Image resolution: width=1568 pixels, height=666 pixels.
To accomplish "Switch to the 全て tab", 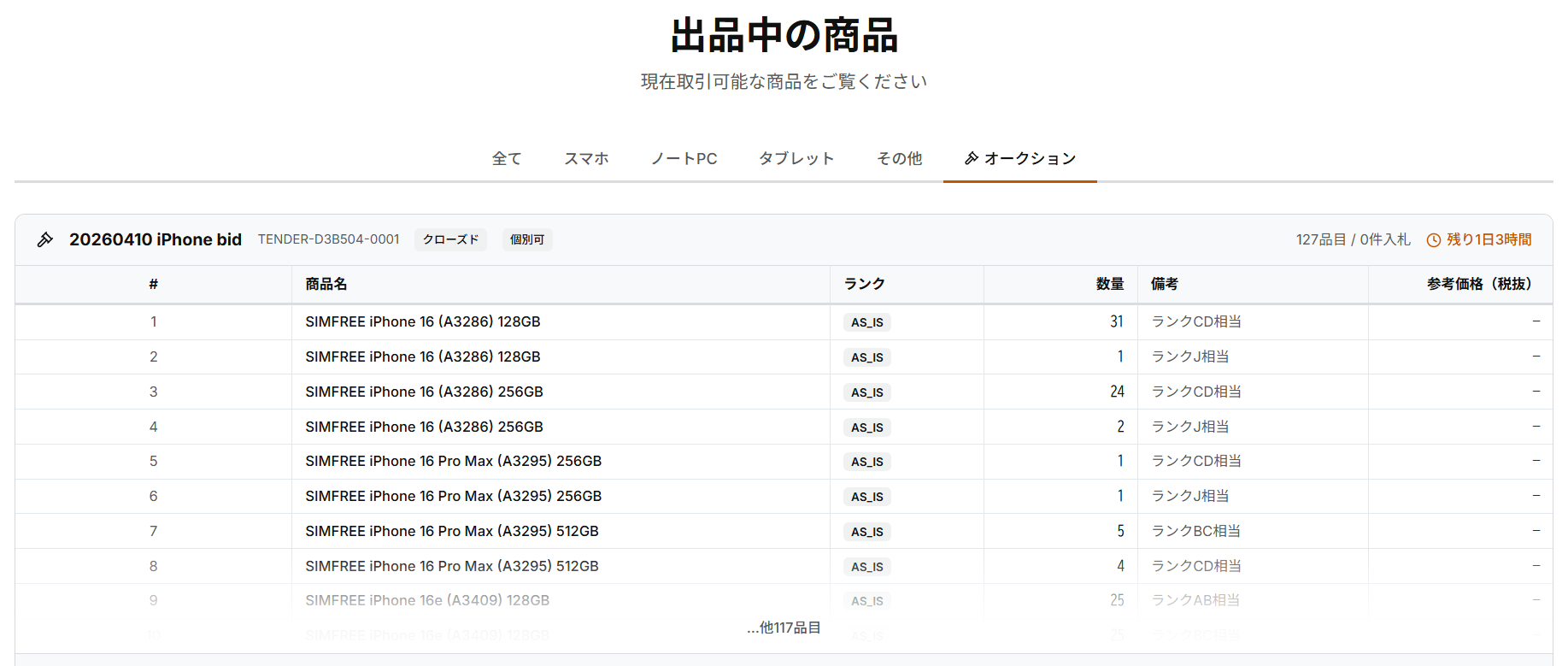I will click(506, 158).
